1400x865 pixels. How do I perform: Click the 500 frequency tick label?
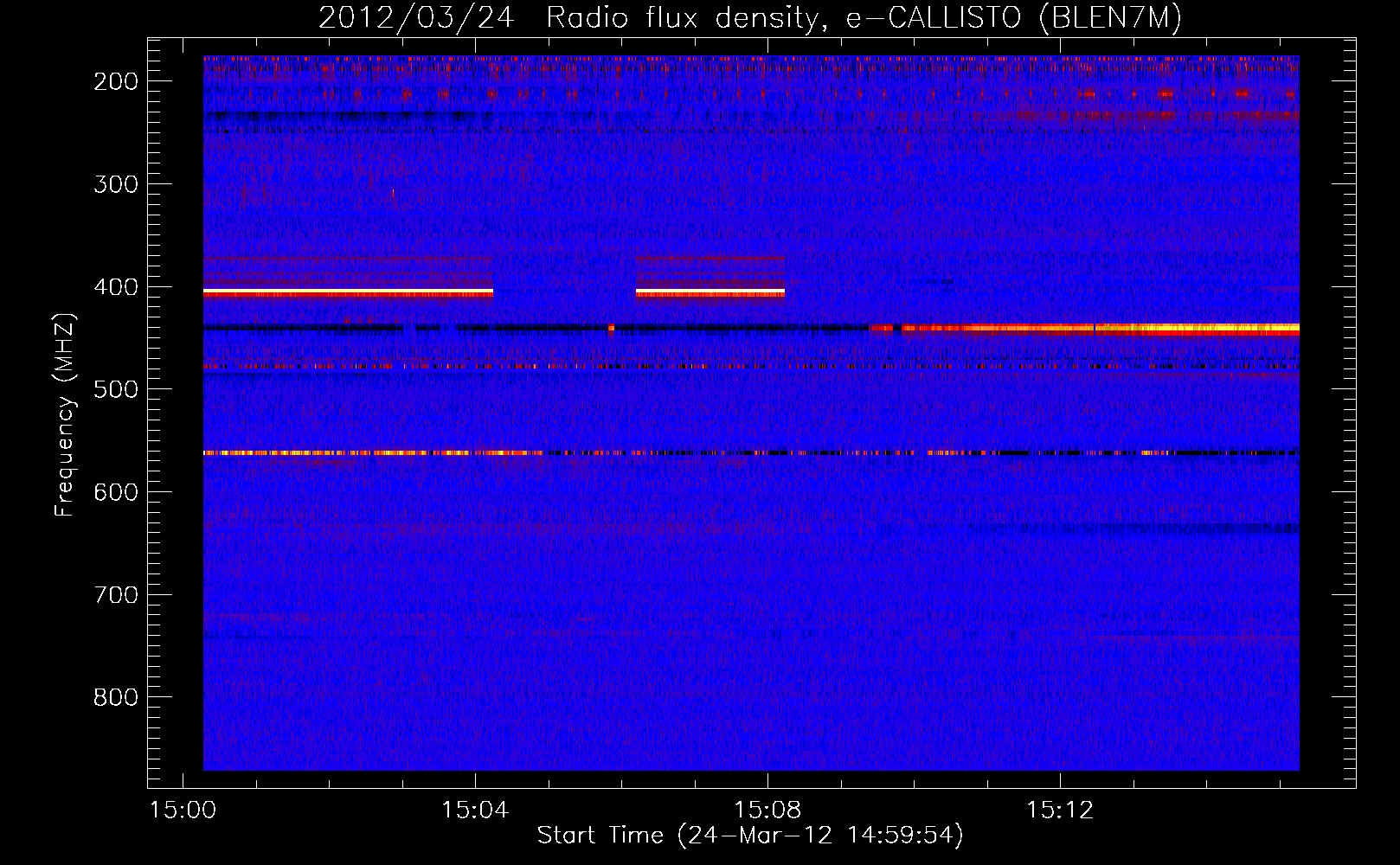(115, 389)
